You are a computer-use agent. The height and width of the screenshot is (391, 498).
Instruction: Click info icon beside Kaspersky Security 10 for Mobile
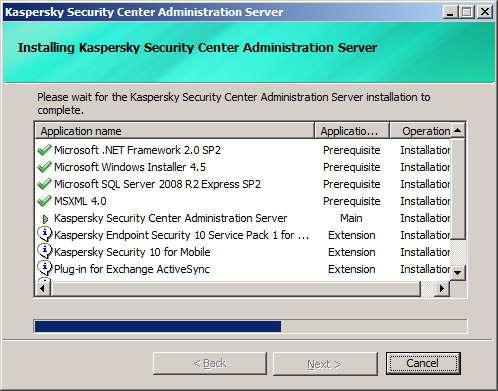pos(45,251)
